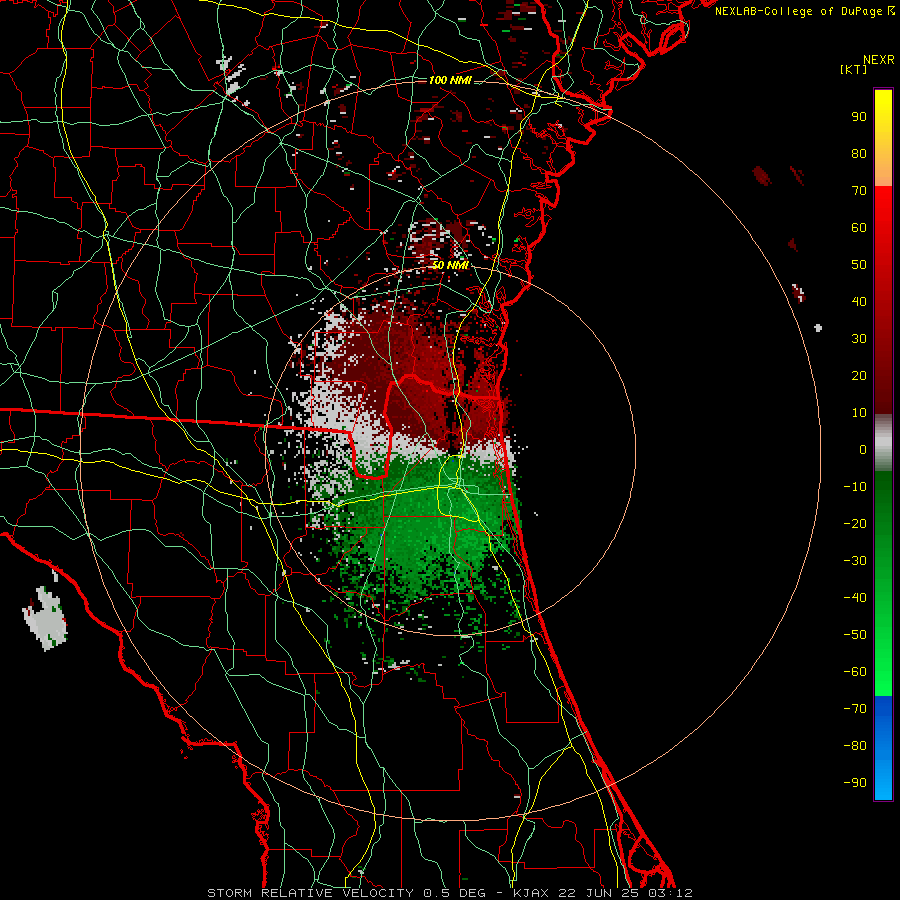
Task: Click the 70 value on velocity scale
Action: 859,191
